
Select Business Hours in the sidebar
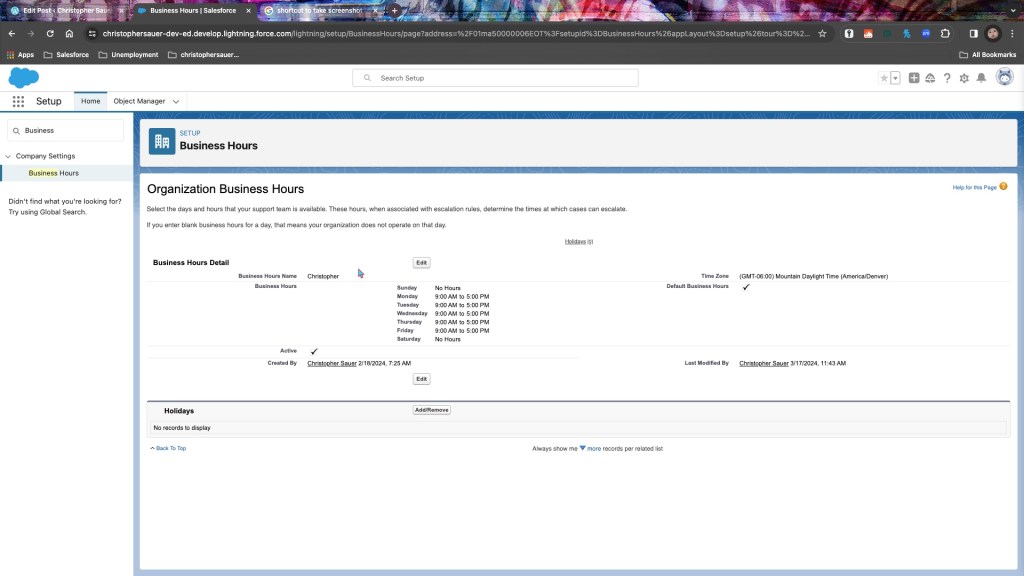point(53,173)
